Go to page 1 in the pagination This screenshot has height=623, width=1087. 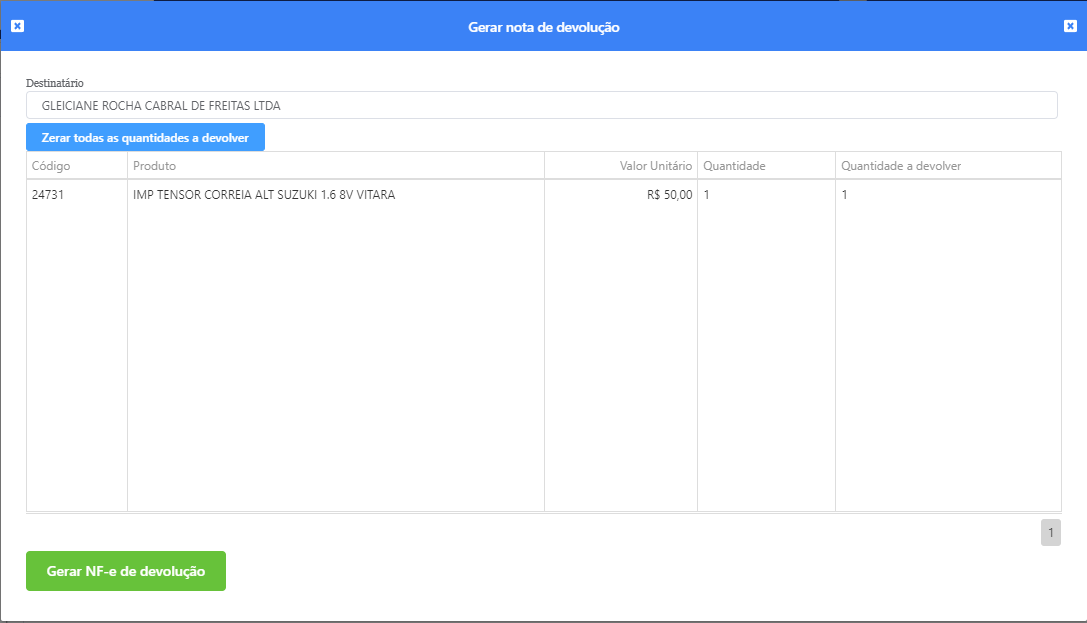[x=1050, y=533]
